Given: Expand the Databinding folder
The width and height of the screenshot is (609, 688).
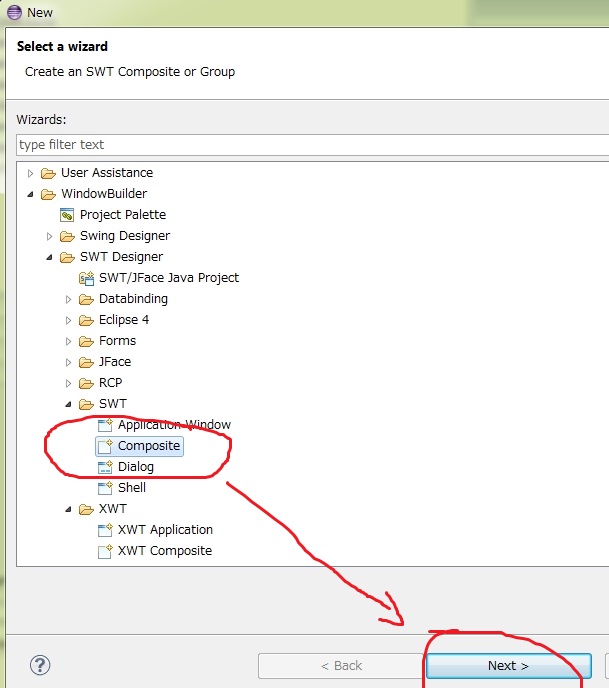Looking at the screenshot, I should 69,299.
